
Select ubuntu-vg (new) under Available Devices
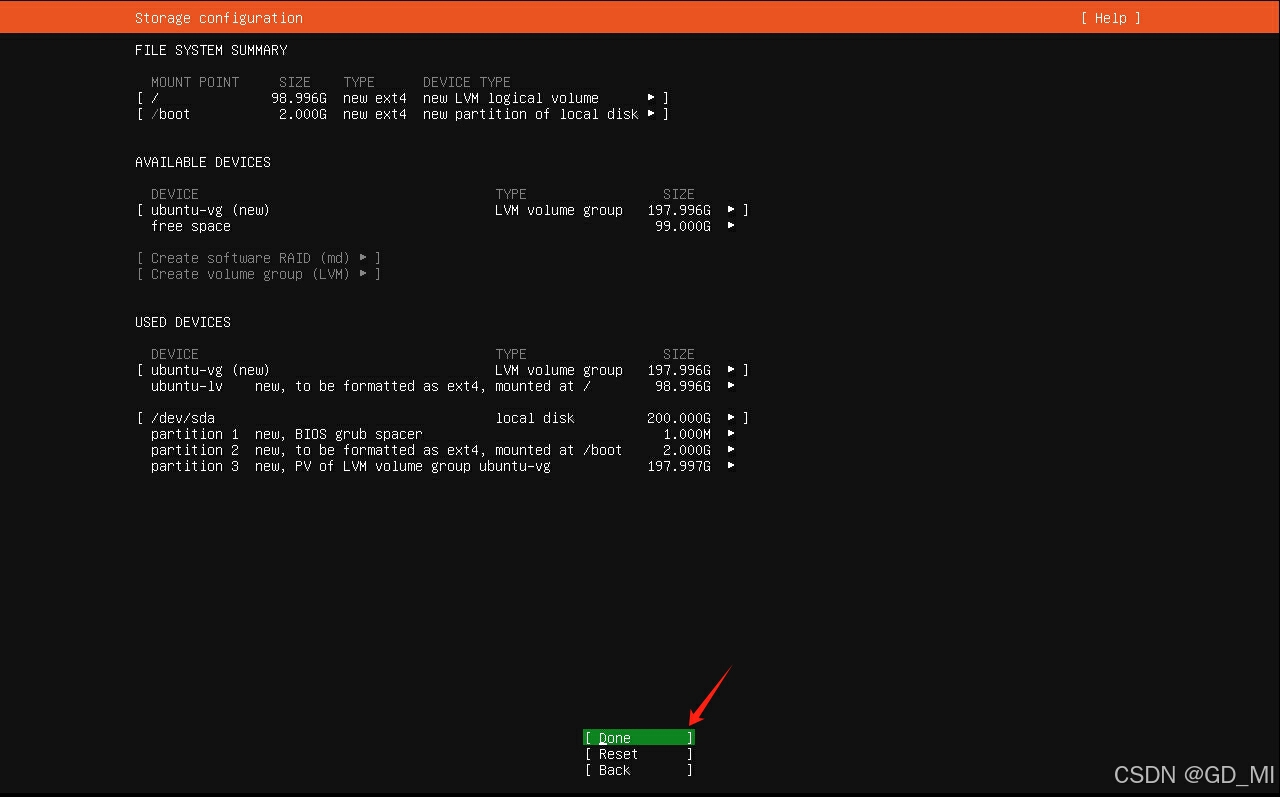442,210
